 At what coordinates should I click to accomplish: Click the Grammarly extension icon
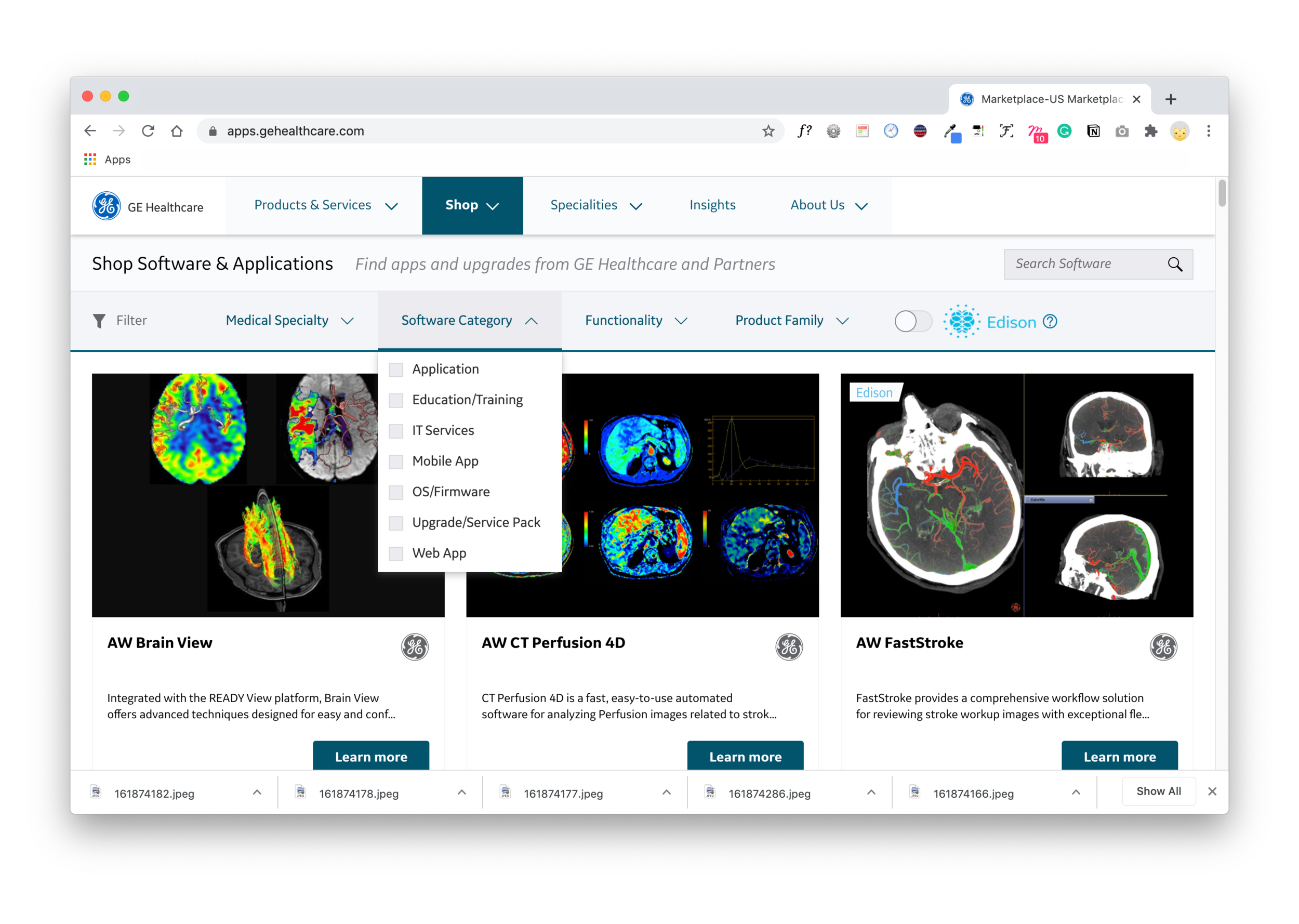1064,131
